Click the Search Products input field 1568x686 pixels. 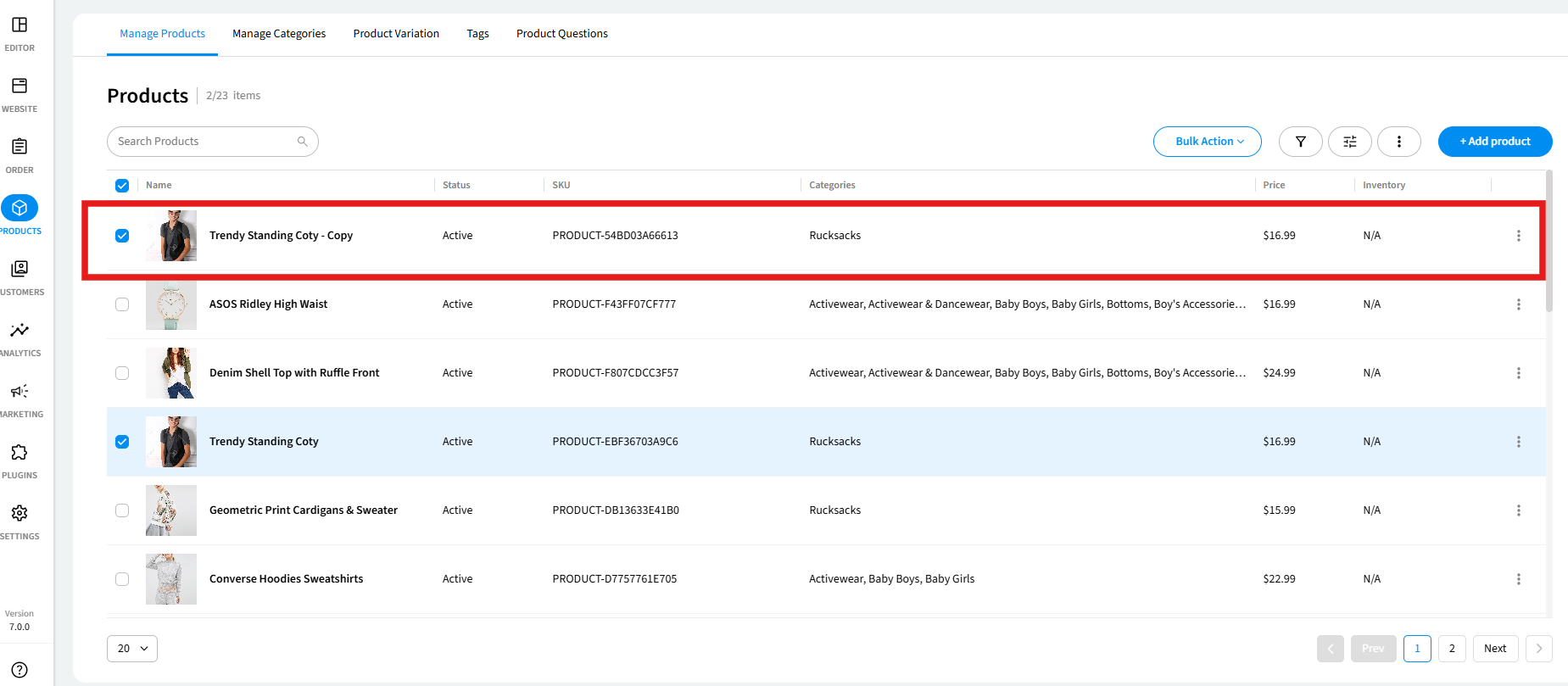point(204,142)
